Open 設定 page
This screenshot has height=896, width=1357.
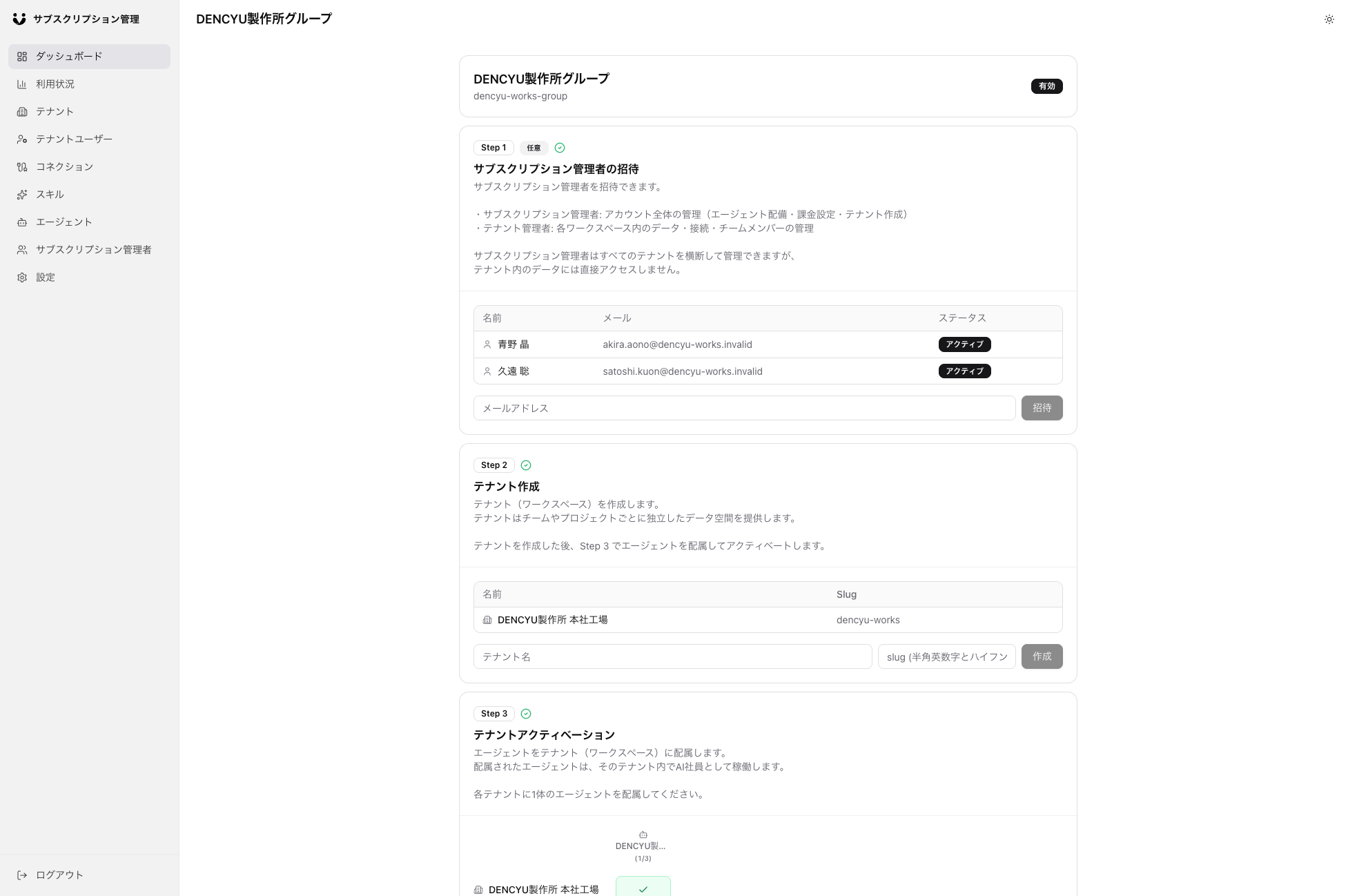click(x=89, y=277)
